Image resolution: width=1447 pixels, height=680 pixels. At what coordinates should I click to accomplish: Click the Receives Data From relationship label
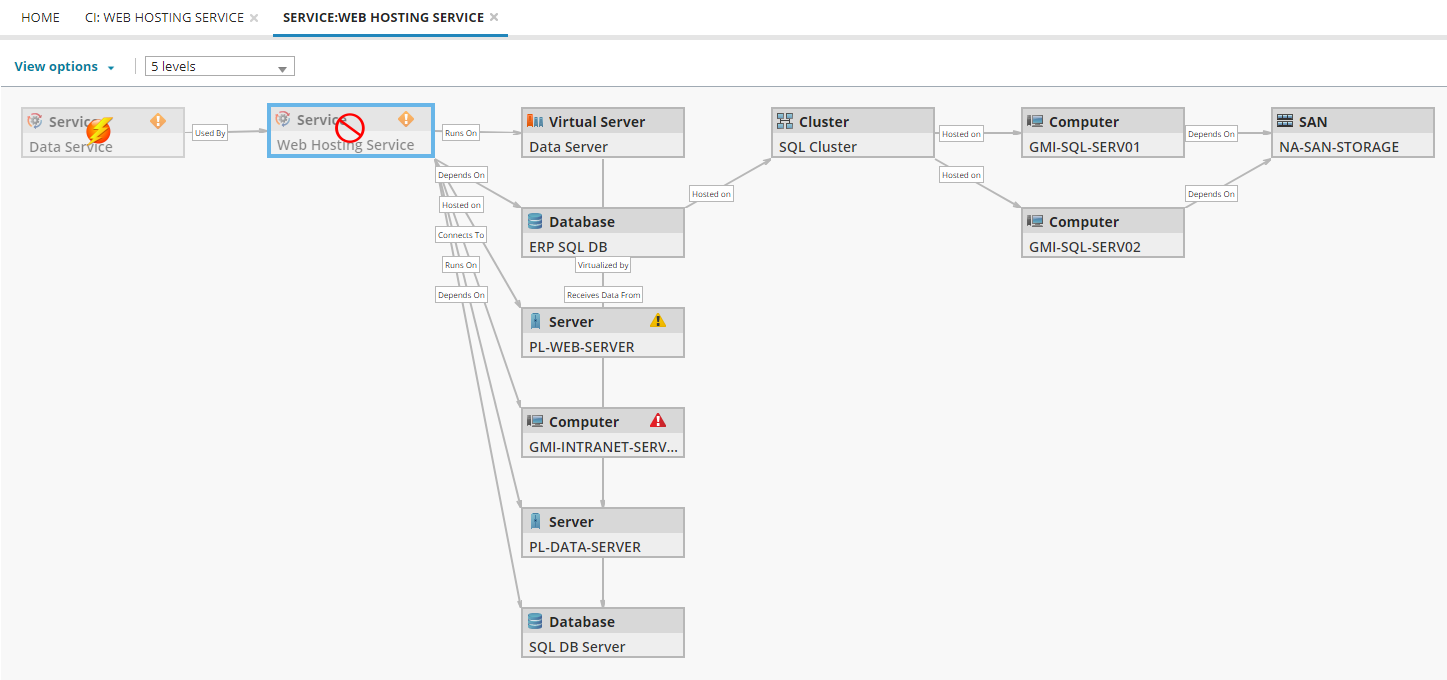point(602,294)
